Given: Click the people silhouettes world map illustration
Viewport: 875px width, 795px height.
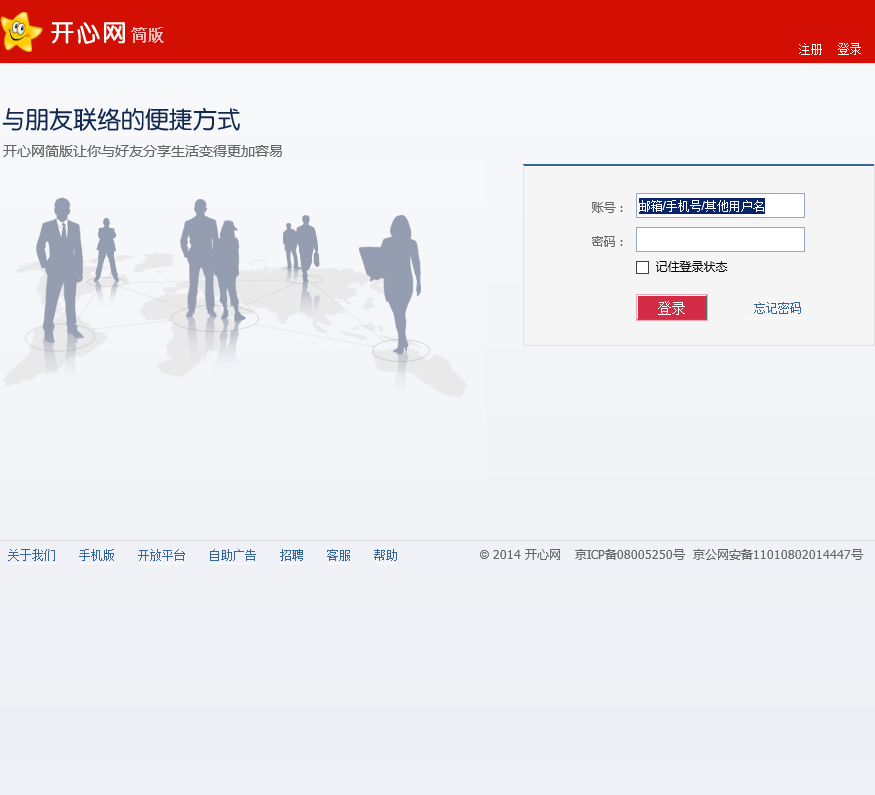Looking at the screenshot, I should pyautogui.click(x=234, y=296).
